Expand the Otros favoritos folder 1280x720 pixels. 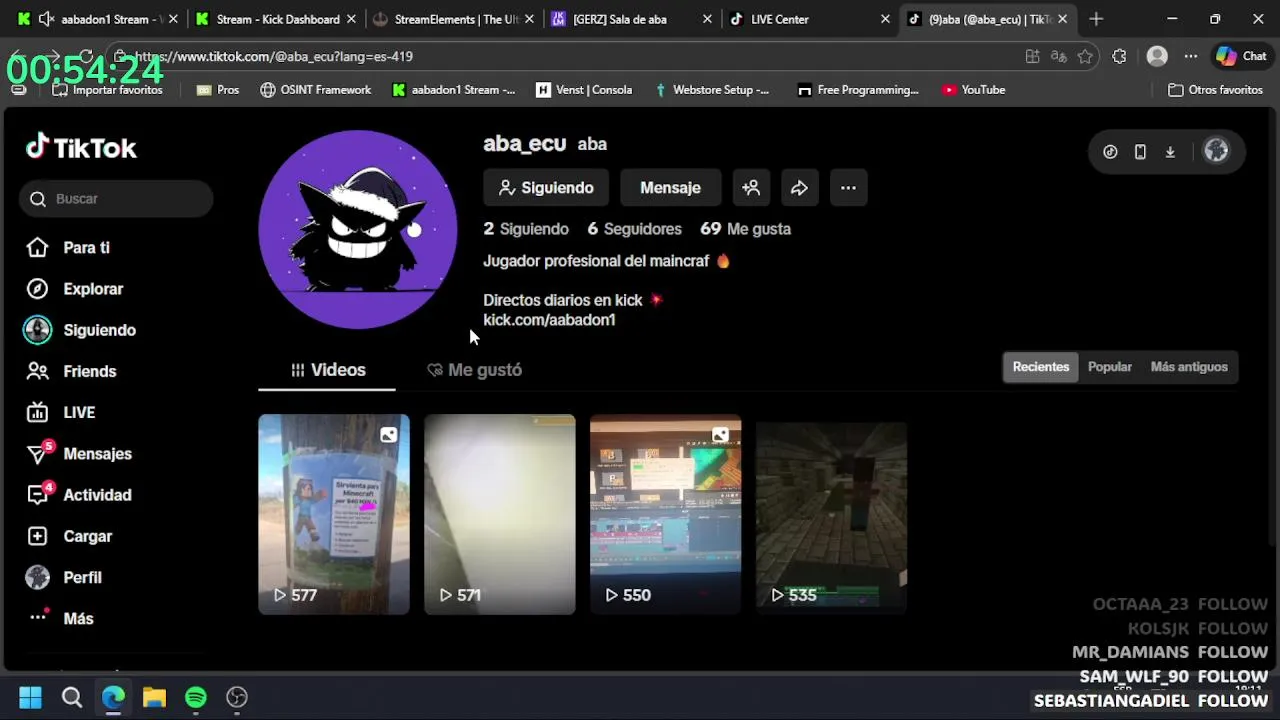[x=1215, y=90]
